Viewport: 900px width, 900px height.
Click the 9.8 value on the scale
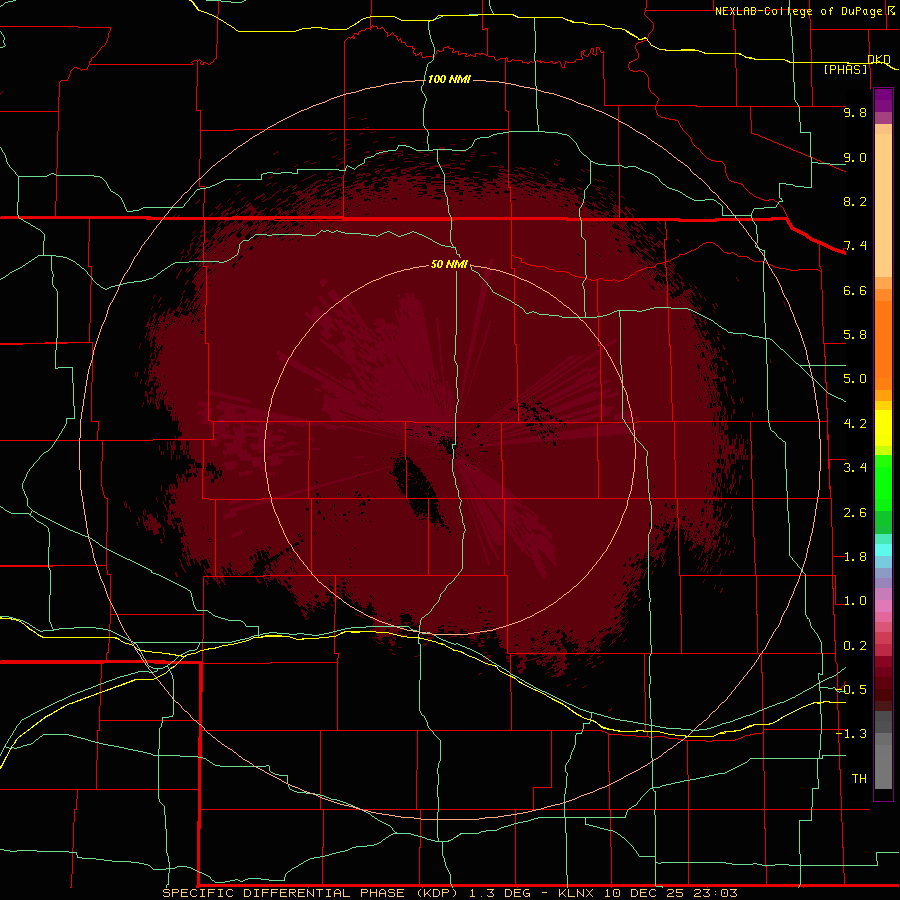pos(855,112)
